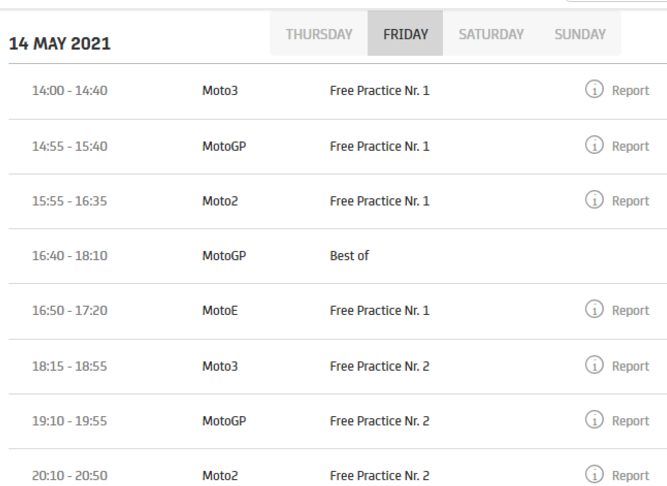
Task: Click info icon for MotoE Free Practice Nr. 1
Action: click(x=593, y=311)
